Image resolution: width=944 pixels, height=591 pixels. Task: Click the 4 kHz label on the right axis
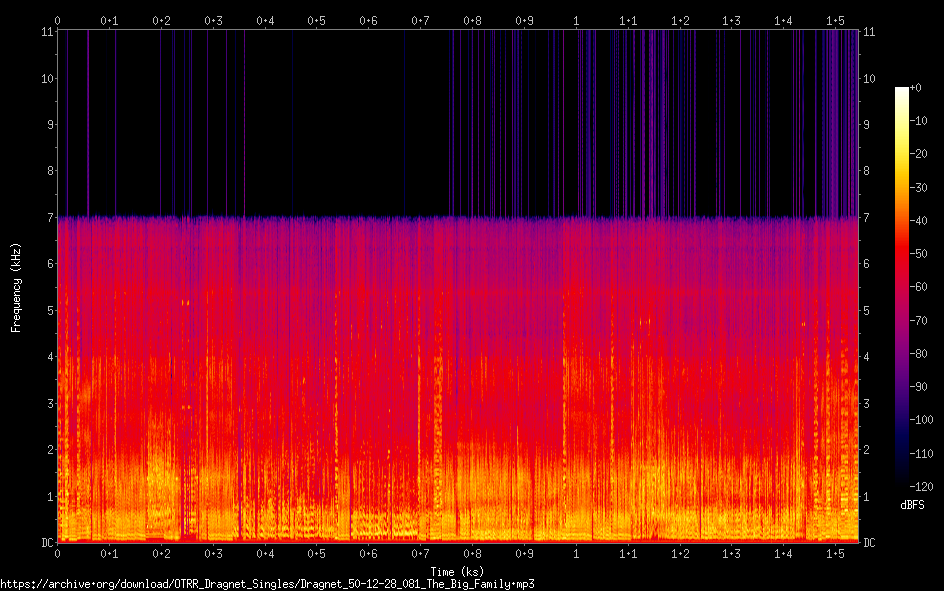click(x=867, y=357)
